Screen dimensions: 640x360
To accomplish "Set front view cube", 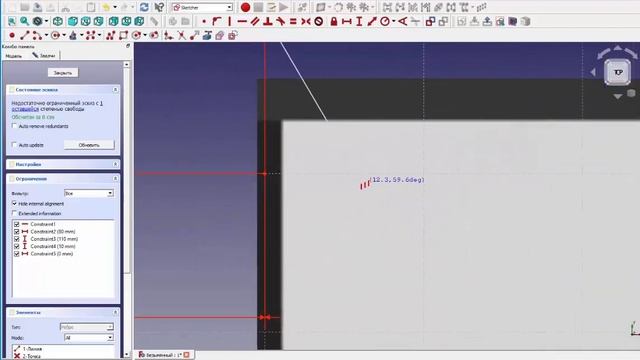I will pos(73,21).
